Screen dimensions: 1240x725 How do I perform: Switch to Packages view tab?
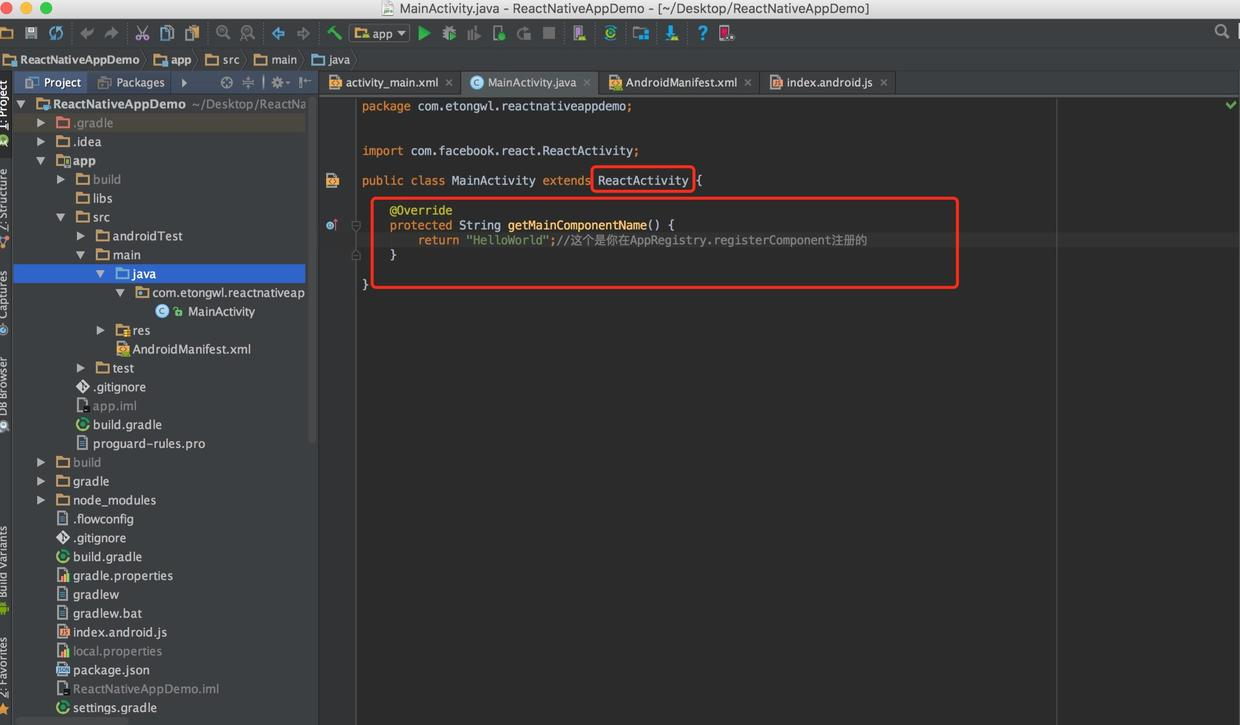(130, 82)
